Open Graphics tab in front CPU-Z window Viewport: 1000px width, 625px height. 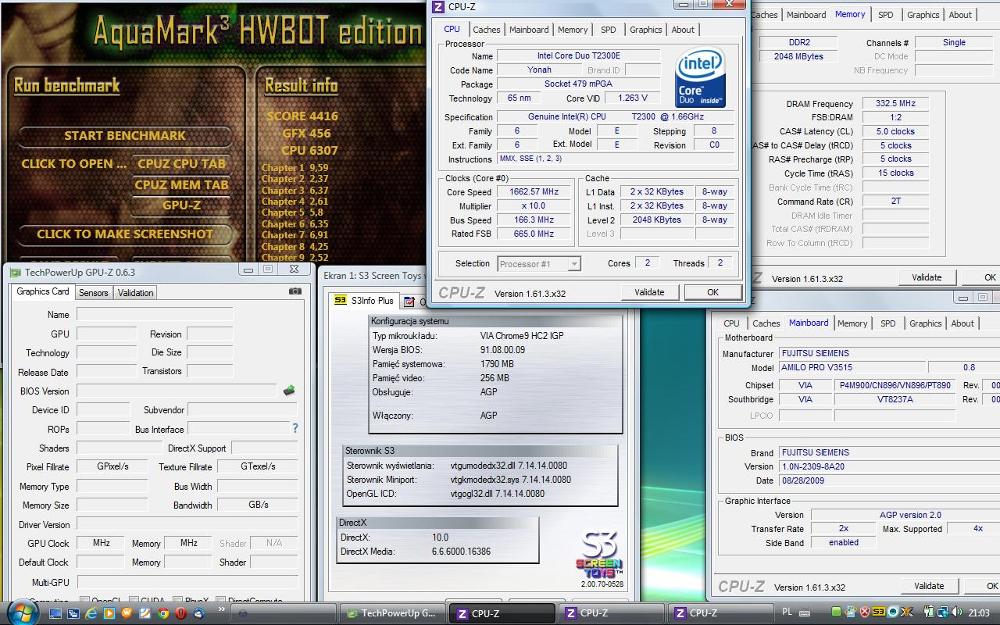(x=645, y=29)
